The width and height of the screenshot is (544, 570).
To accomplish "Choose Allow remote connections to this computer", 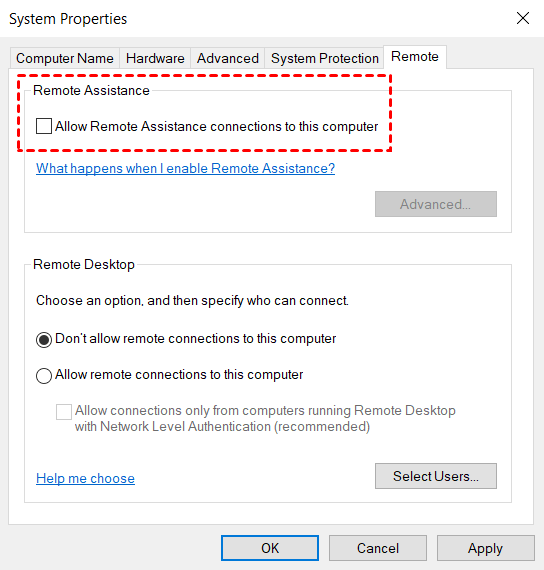I will coord(44,376).
